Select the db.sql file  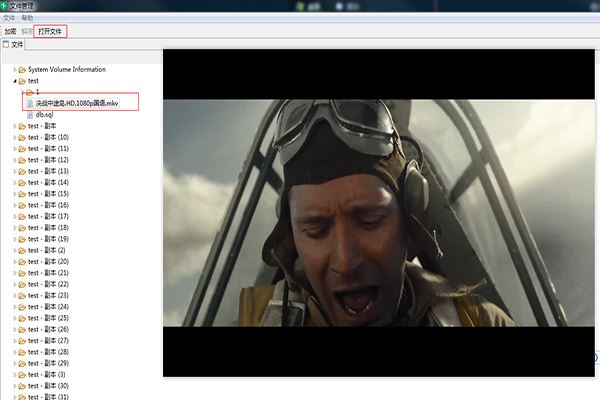point(44,115)
